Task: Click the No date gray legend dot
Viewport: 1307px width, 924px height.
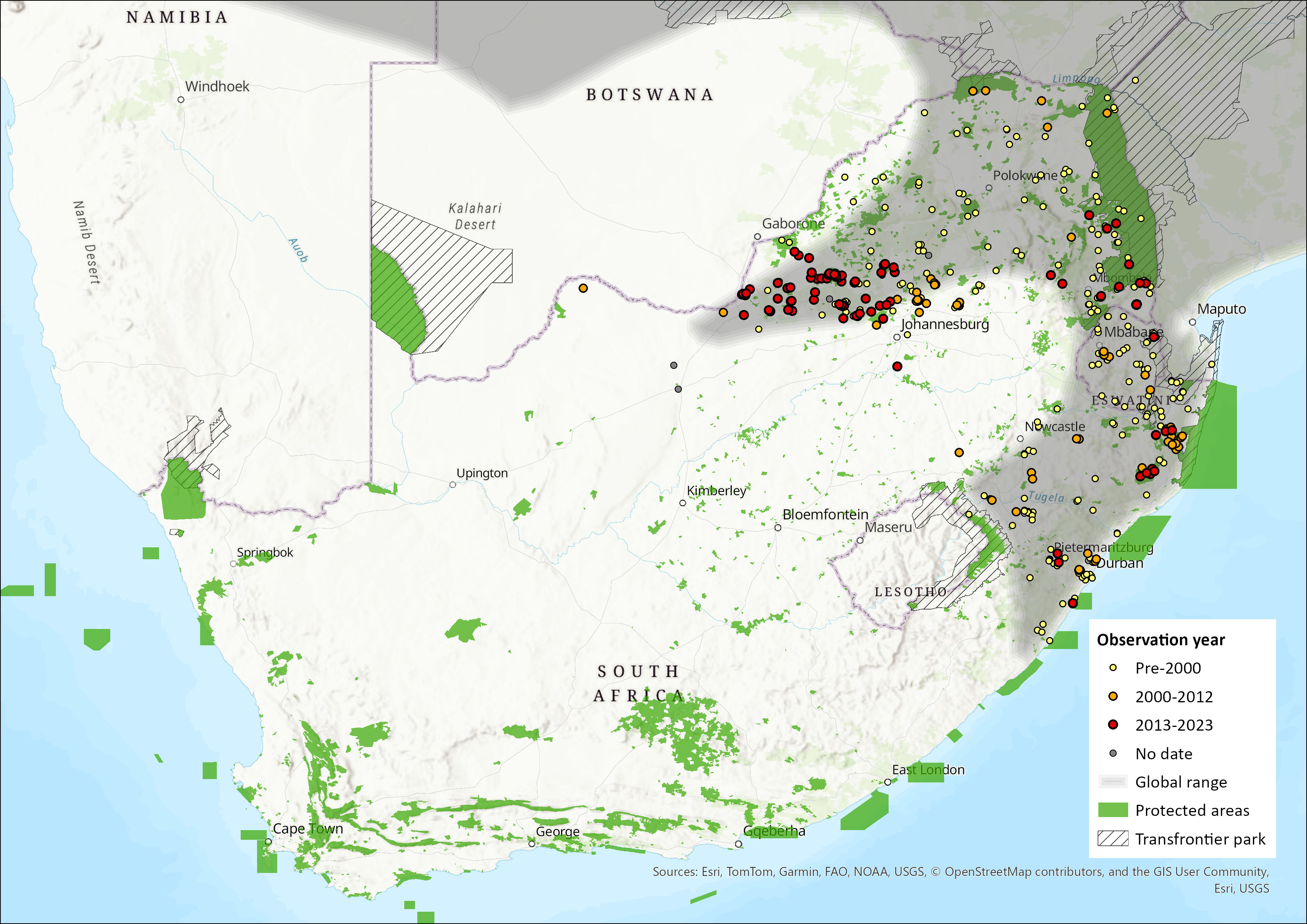Action: coord(1113,753)
